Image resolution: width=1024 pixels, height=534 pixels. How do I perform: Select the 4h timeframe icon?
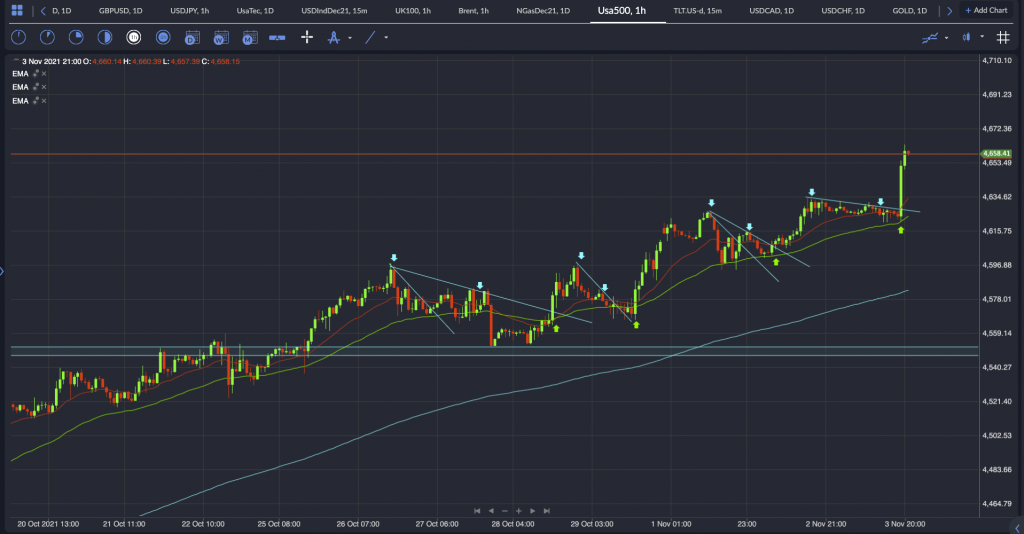163,38
